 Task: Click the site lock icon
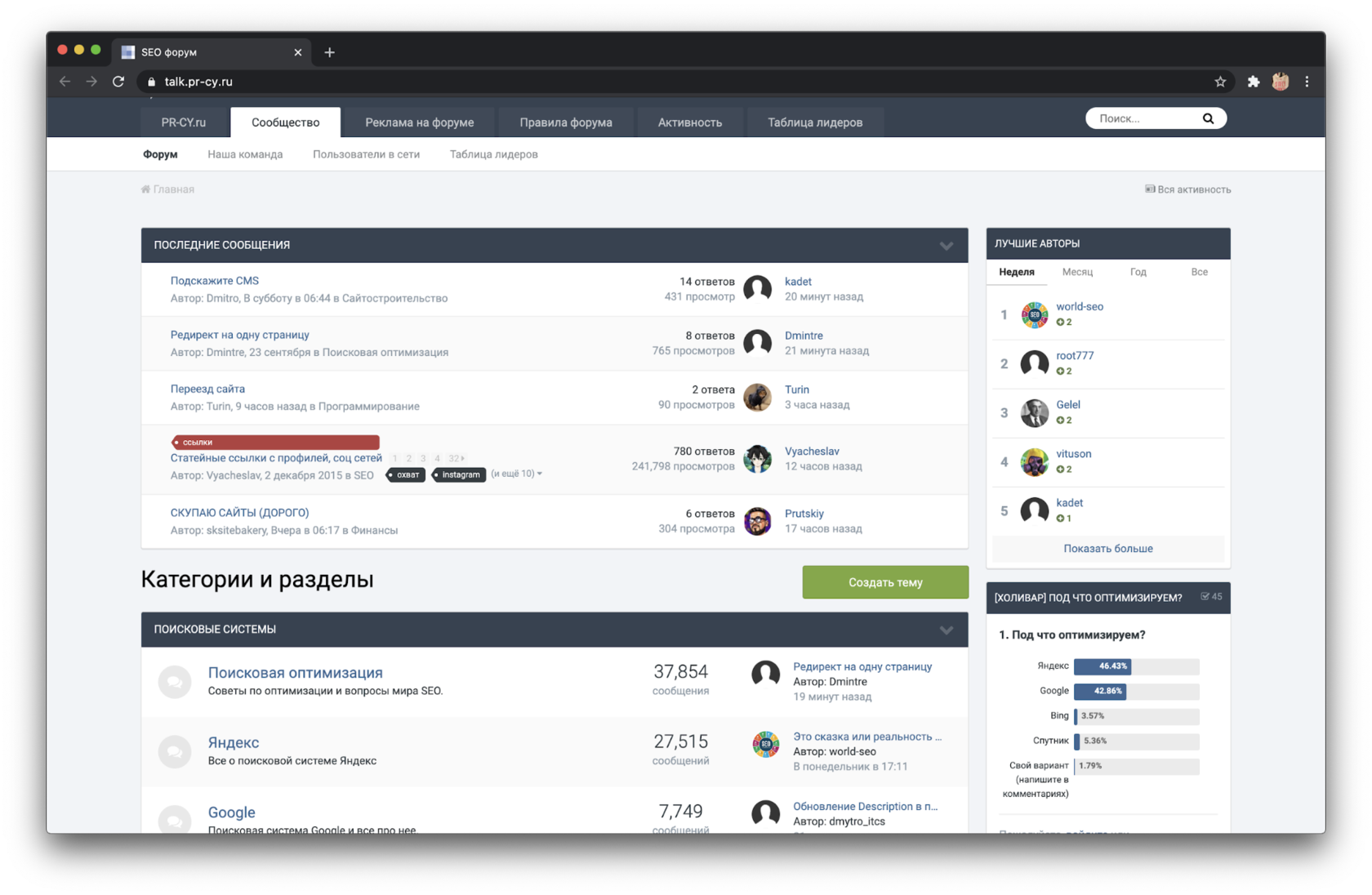point(151,82)
